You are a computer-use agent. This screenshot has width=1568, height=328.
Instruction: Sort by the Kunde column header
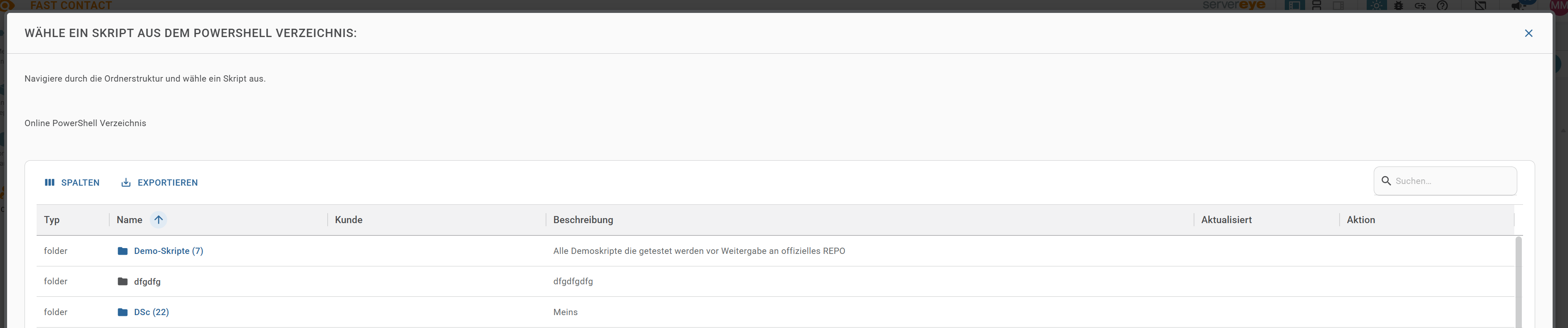click(x=349, y=219)
